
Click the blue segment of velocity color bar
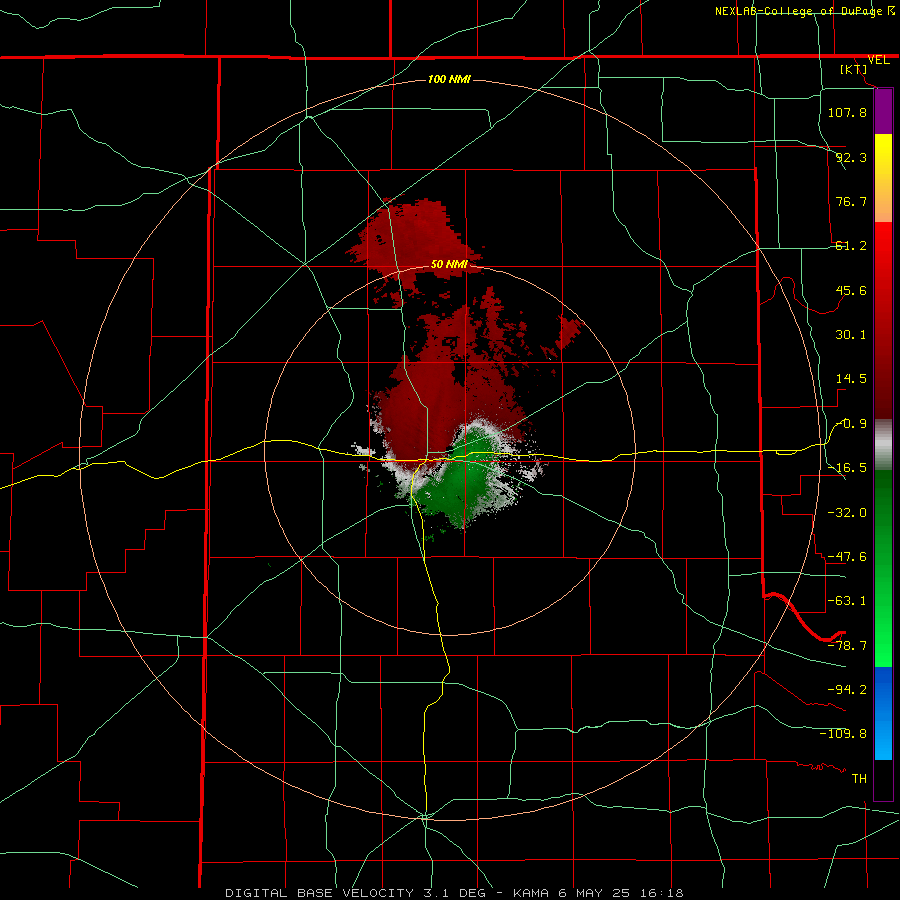pyautogui.click(x=883, y=713)
